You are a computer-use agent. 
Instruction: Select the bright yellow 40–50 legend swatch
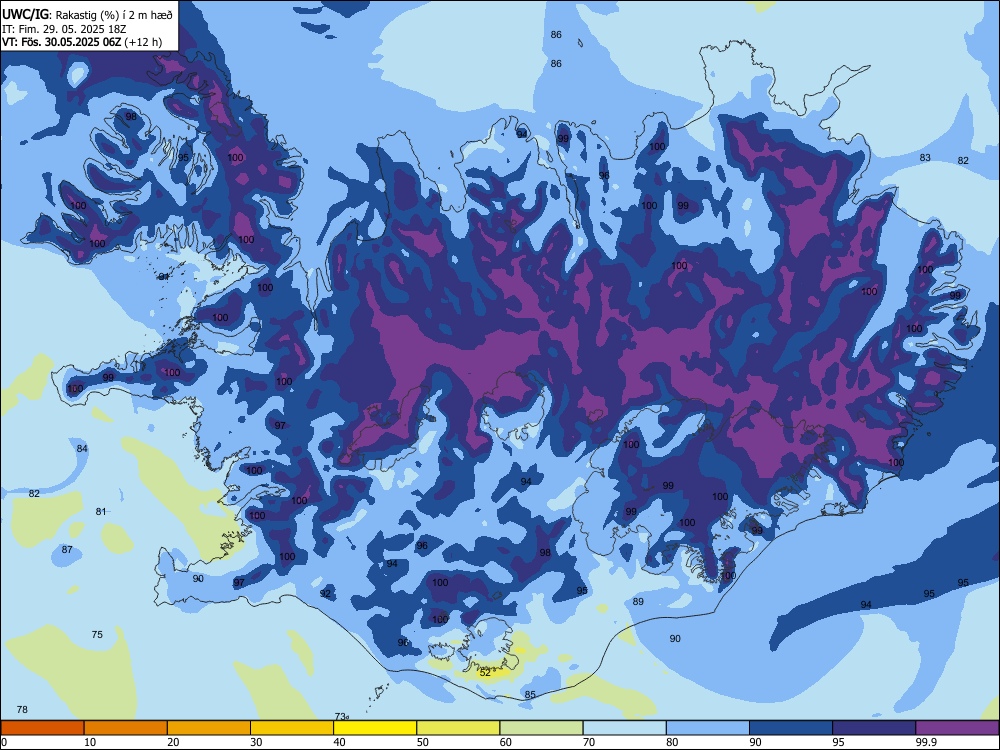coord(375,728)
